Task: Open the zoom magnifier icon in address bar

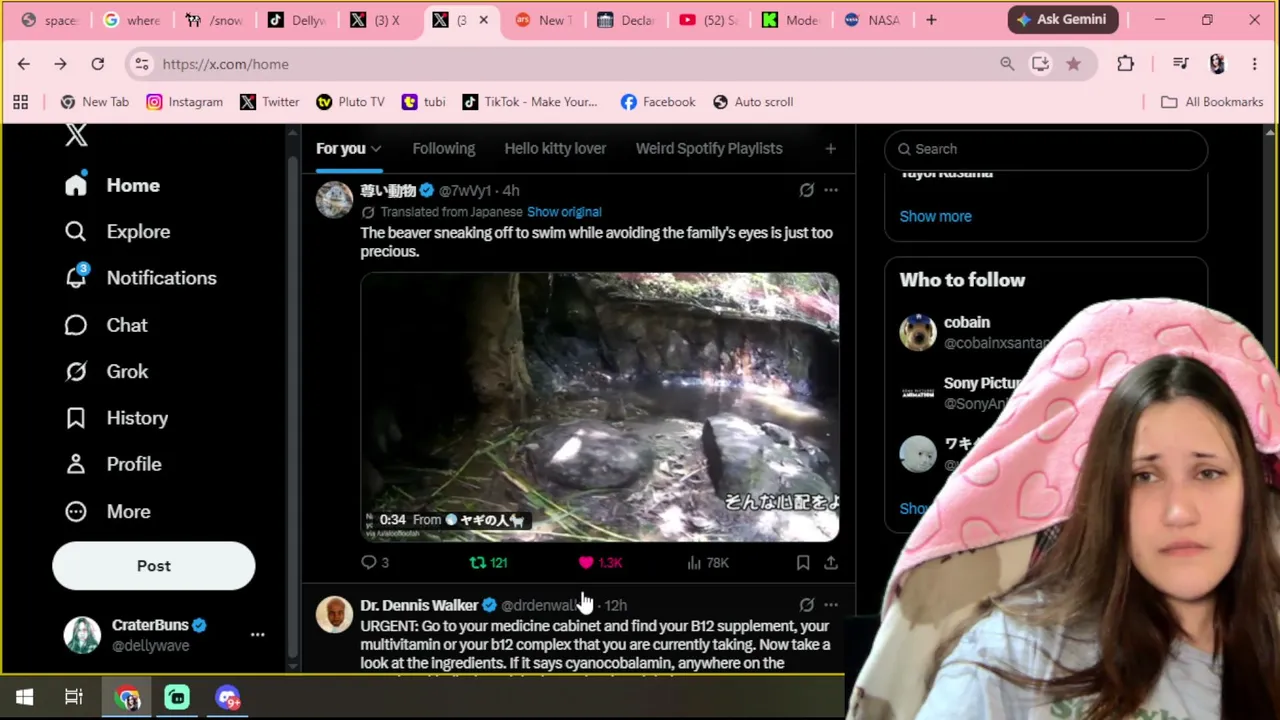Action: point(1007,64)
